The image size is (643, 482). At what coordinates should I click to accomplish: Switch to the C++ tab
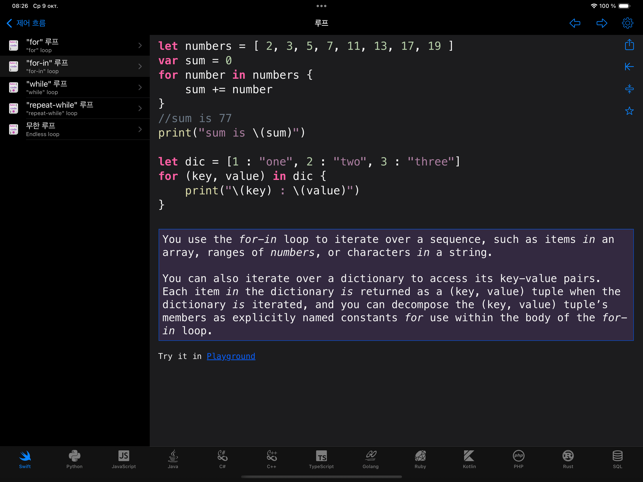[271, 459]
